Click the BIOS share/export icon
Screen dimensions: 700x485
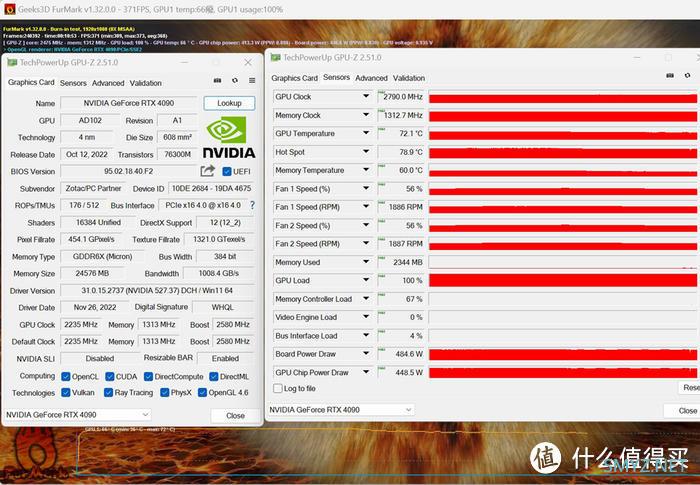click(x=207, y=171)
